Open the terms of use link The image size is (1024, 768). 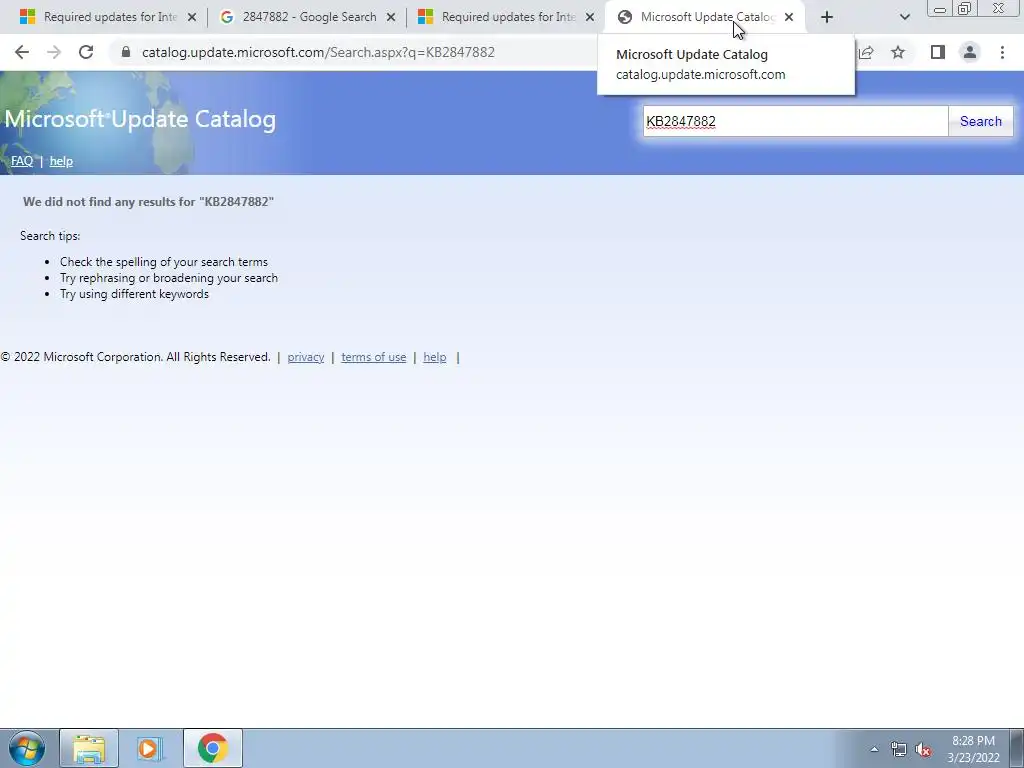pos(374,357)
